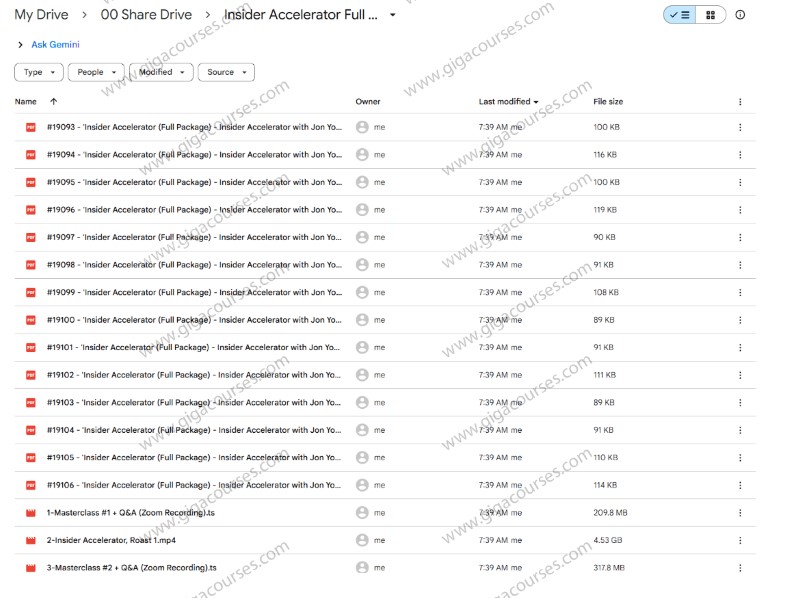
Task: Open the view details info icon
Action: [740, 15]
